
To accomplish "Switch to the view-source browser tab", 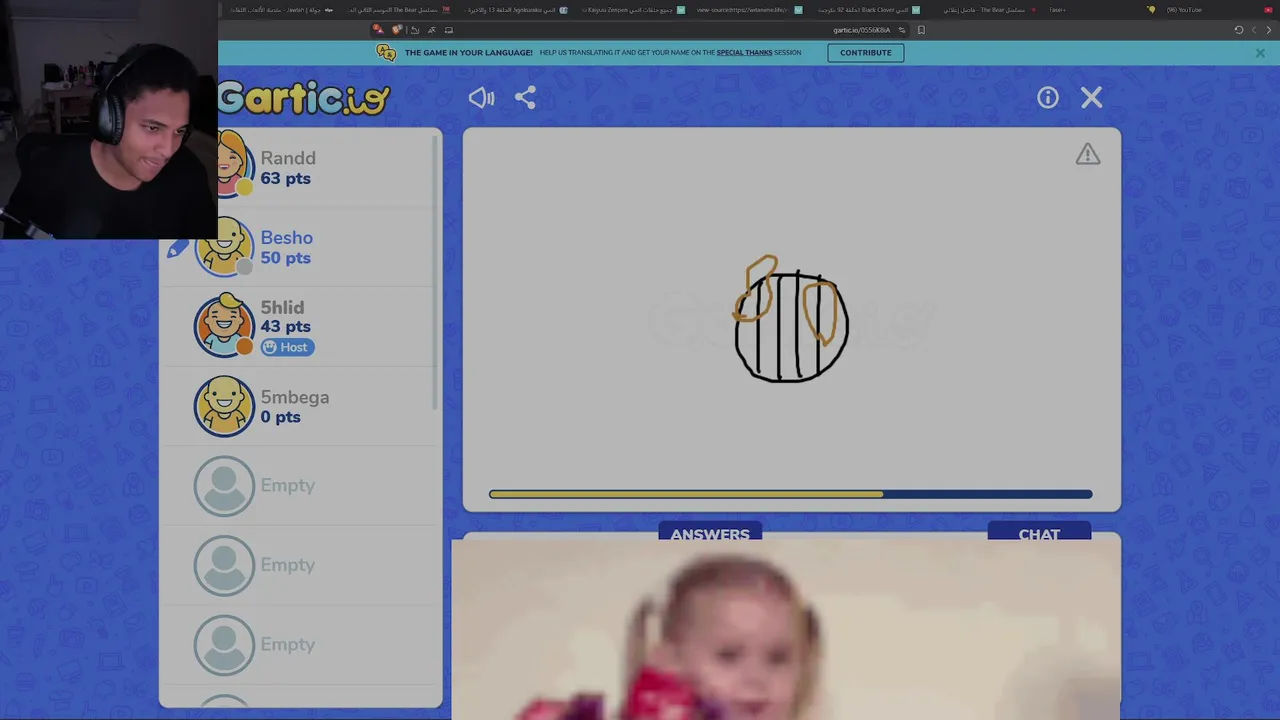I will tap(750, 10).
